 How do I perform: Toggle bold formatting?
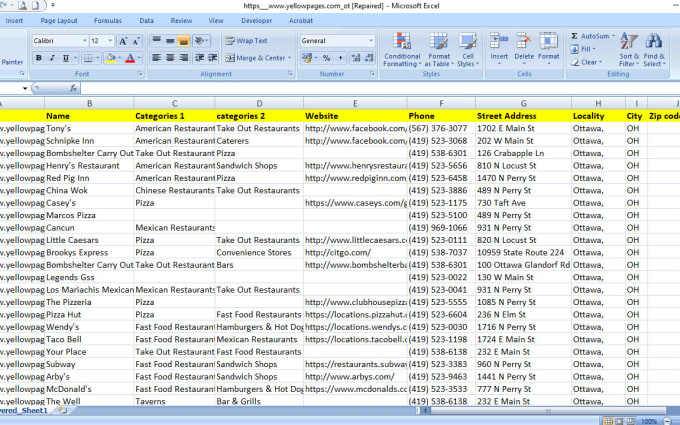(x=39, y=58)
